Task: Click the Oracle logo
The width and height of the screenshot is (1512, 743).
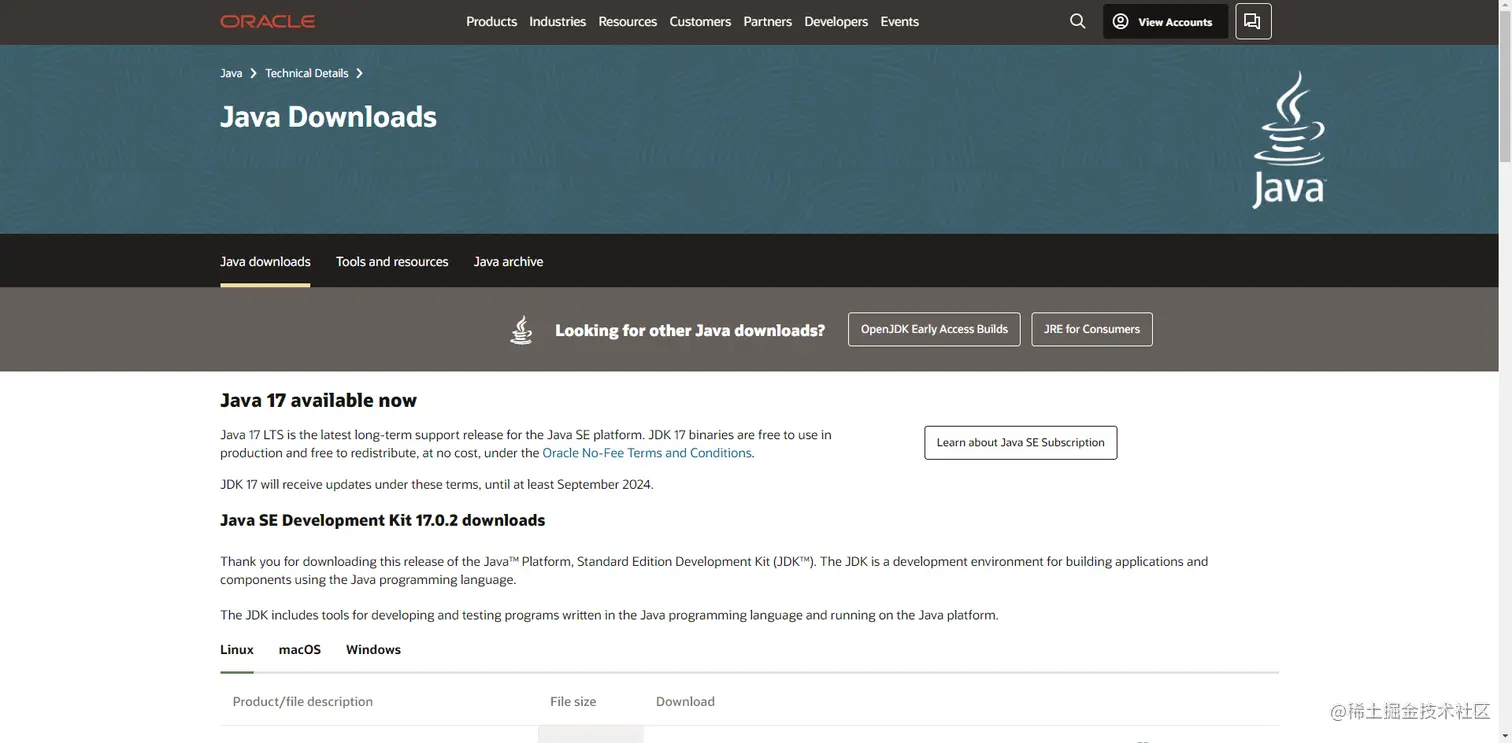Action: tap(267, 21)
